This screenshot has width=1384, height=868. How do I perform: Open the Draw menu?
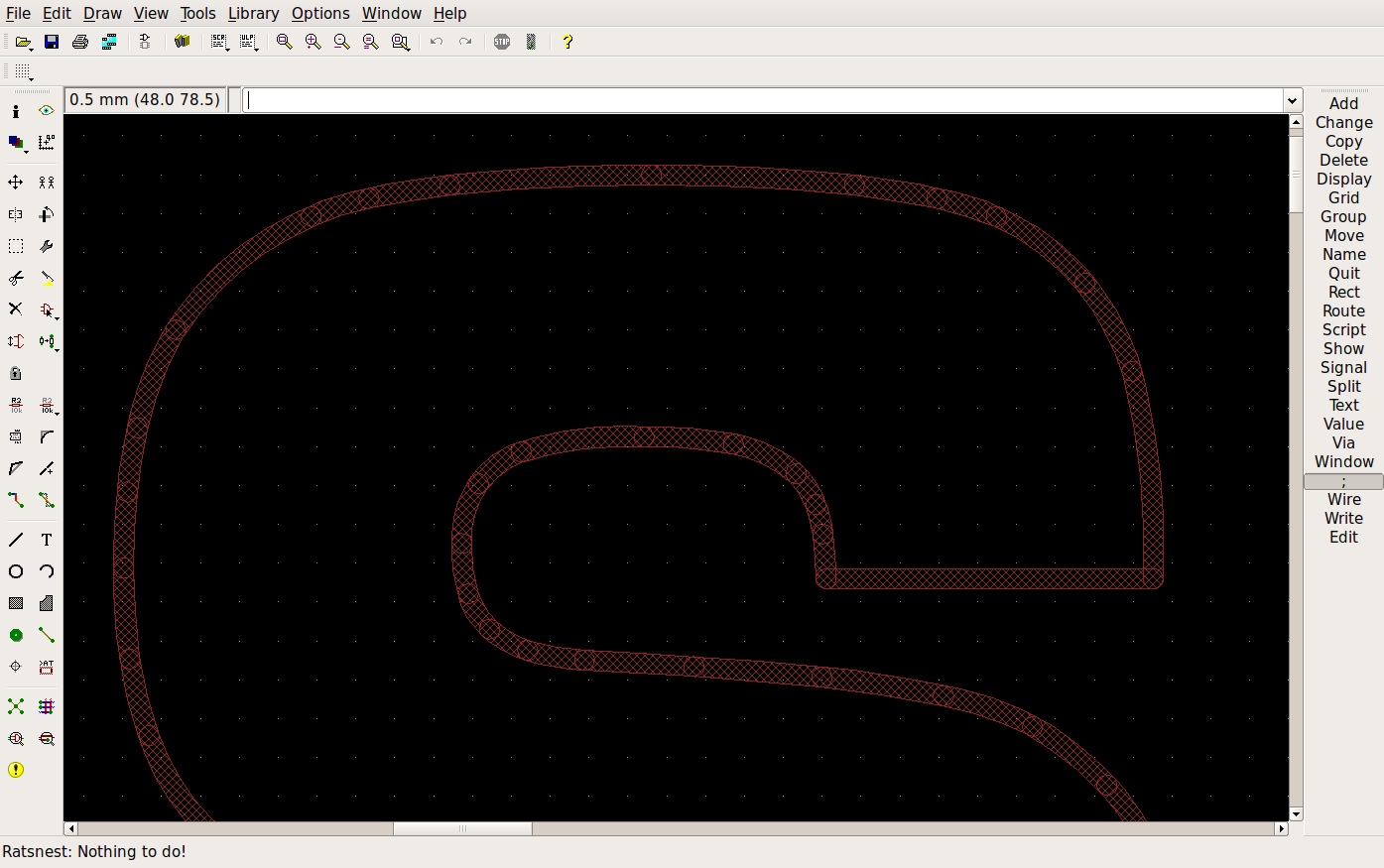102,13
